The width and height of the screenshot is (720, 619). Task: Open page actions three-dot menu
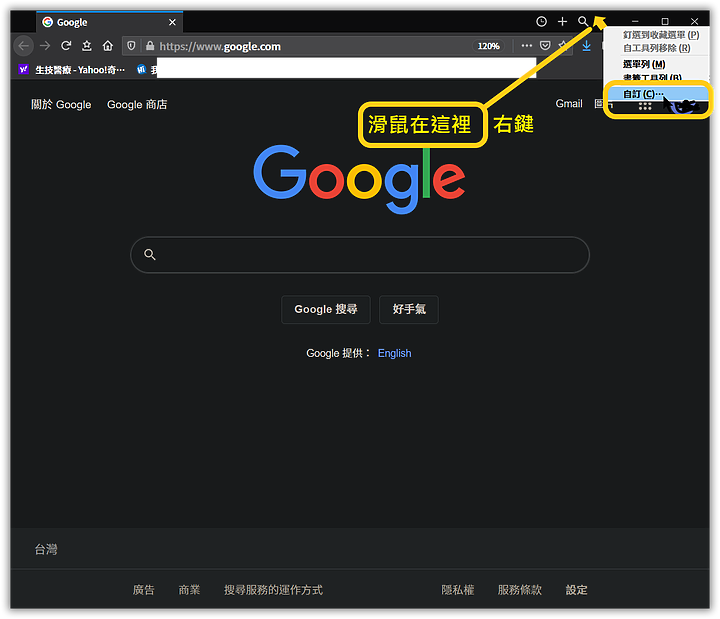pos(527,46)
